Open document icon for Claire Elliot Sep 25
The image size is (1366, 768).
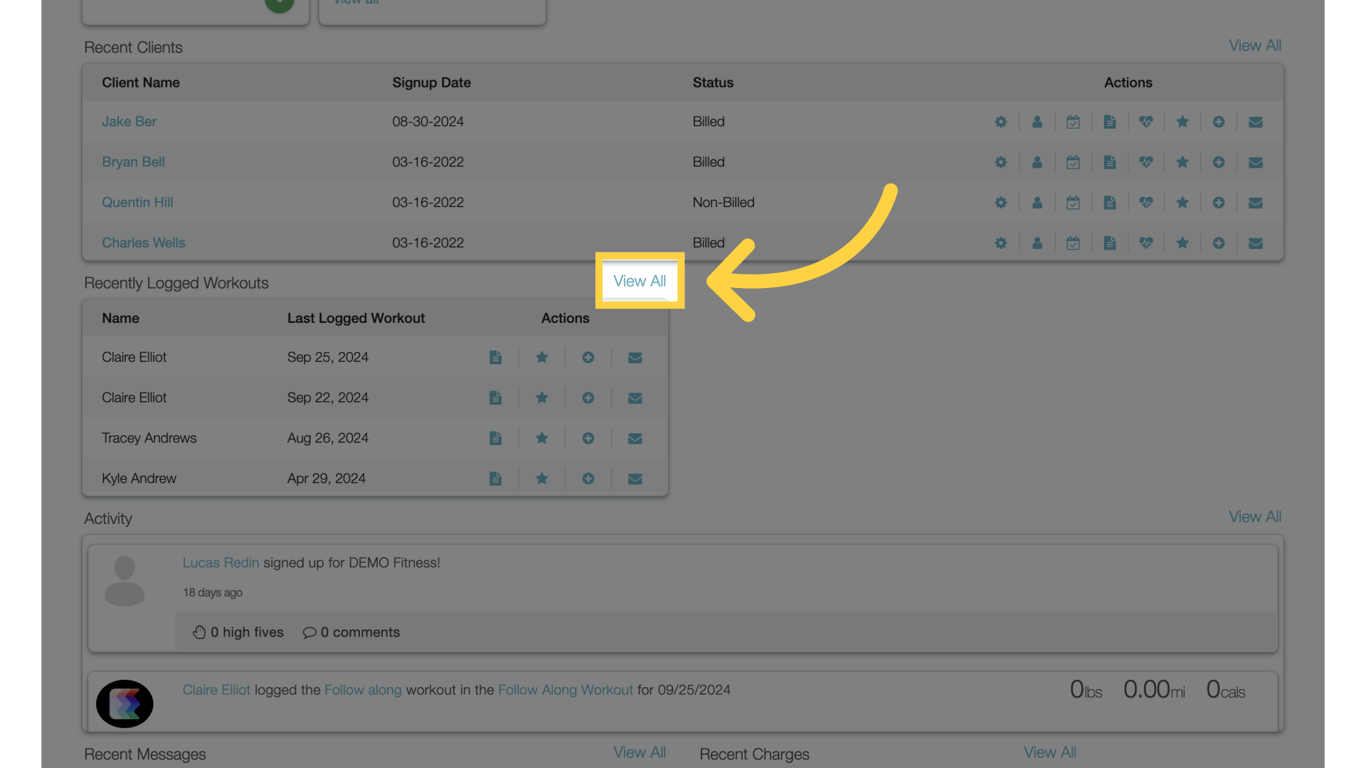tap(495, 358)
